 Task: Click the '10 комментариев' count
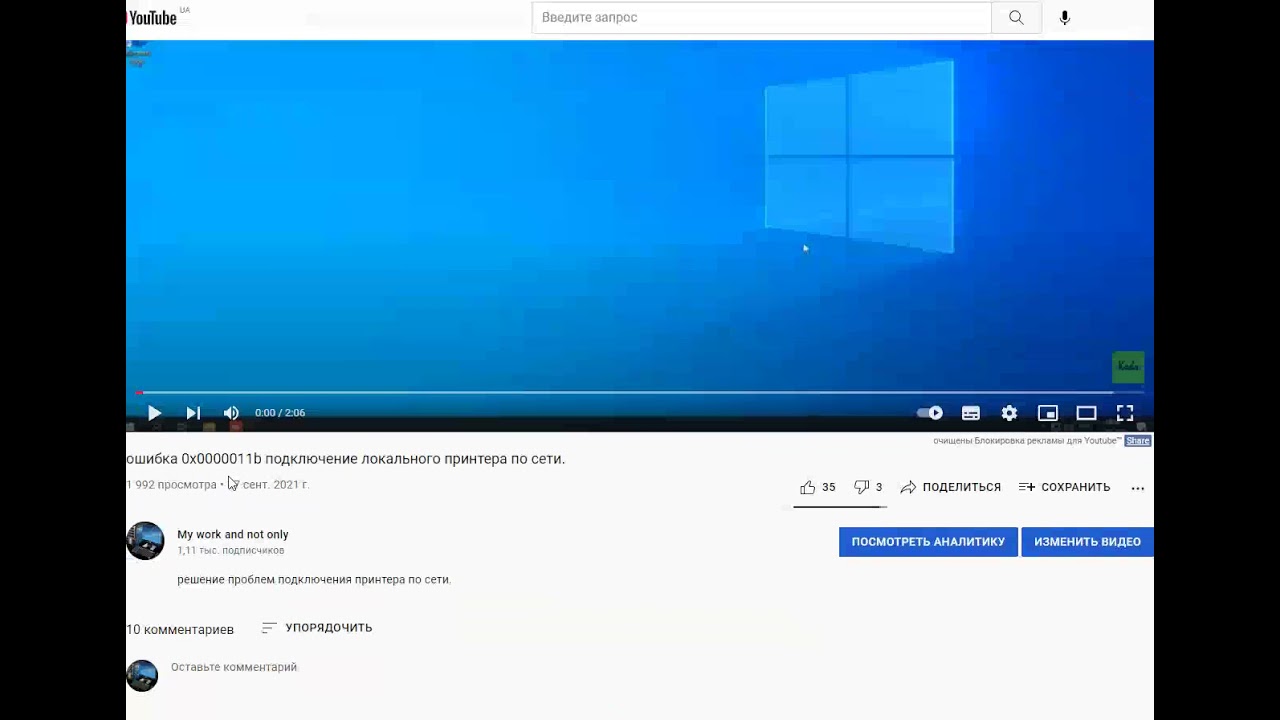pyautogui.click(x=180, y=629)
